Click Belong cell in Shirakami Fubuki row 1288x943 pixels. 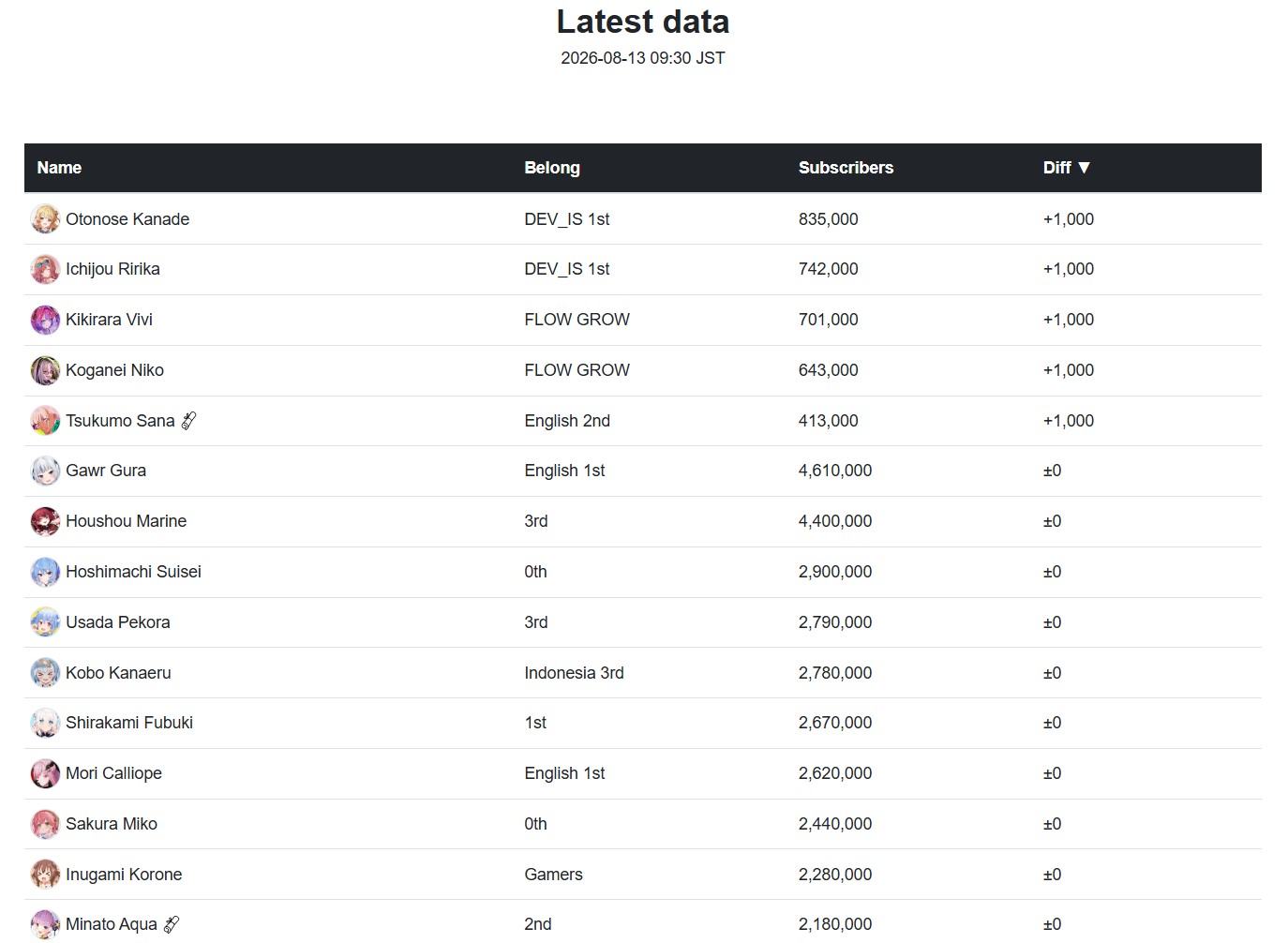tap(535, 723)
